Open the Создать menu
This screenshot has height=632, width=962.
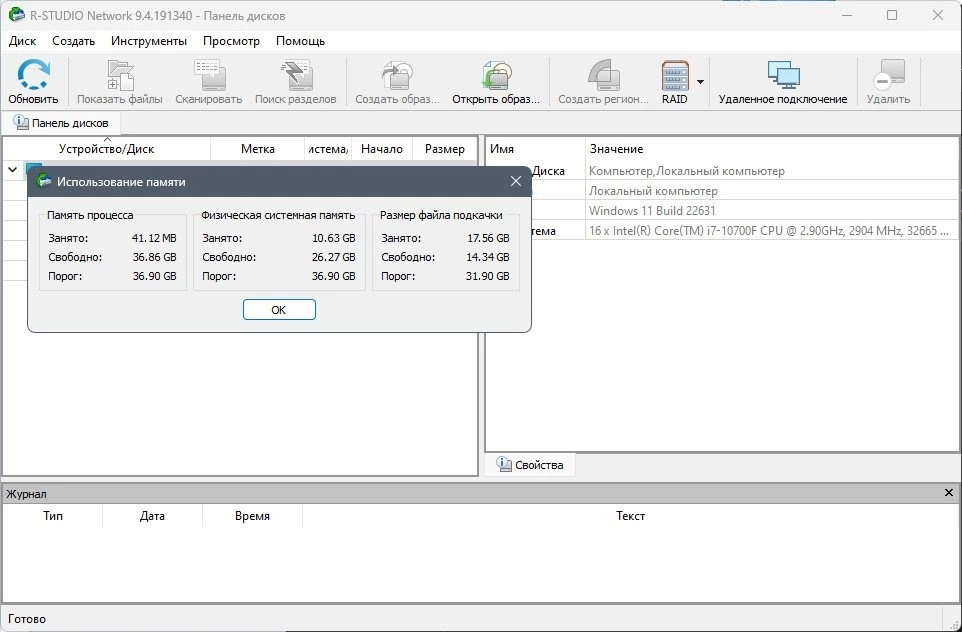coord(74,41)
